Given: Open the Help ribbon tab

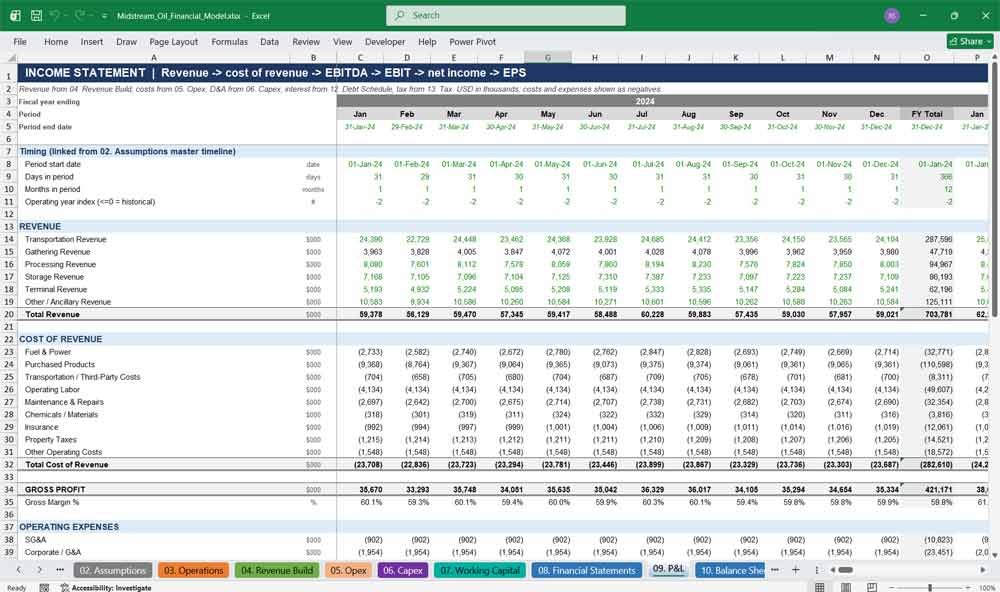Looking at the screenshot, I should pyautogui.click(x=427, y=41).
